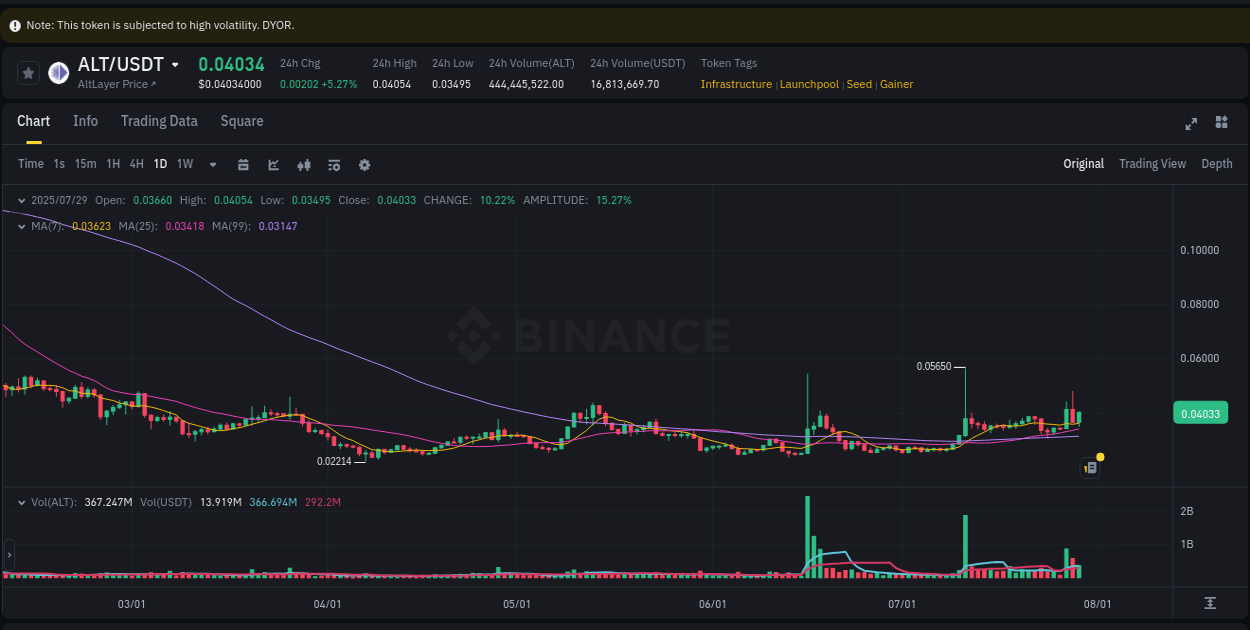Expand the extra time interval dropdown

tap(212, 163)
